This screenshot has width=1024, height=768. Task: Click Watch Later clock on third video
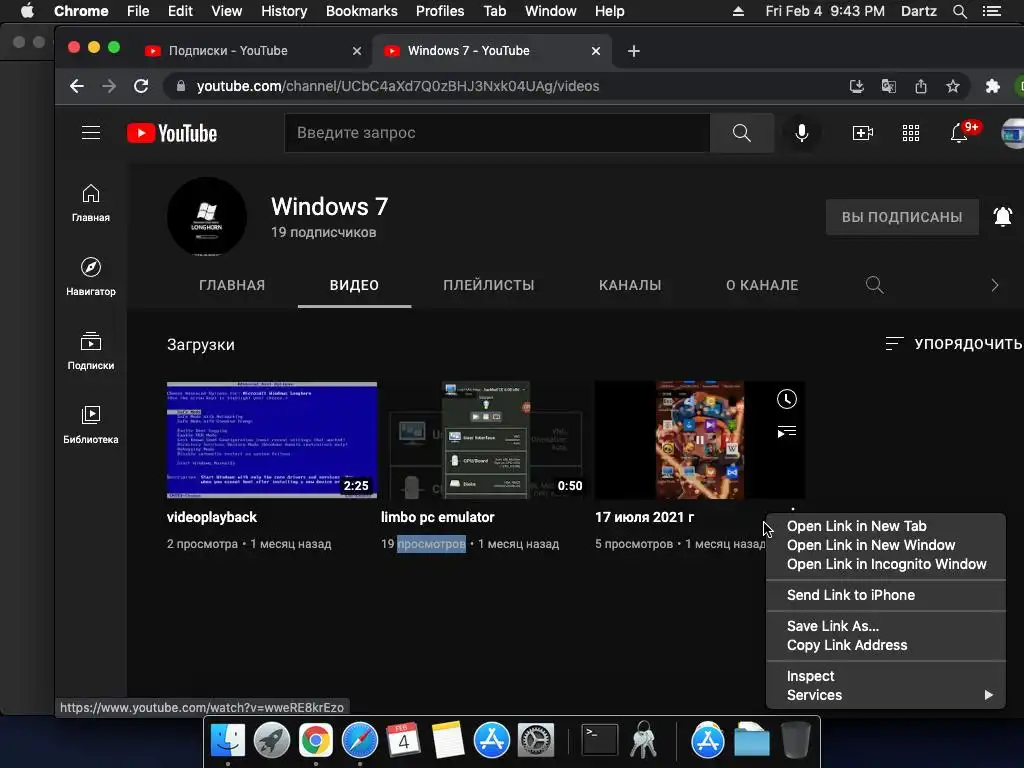[x=786, y=399]
